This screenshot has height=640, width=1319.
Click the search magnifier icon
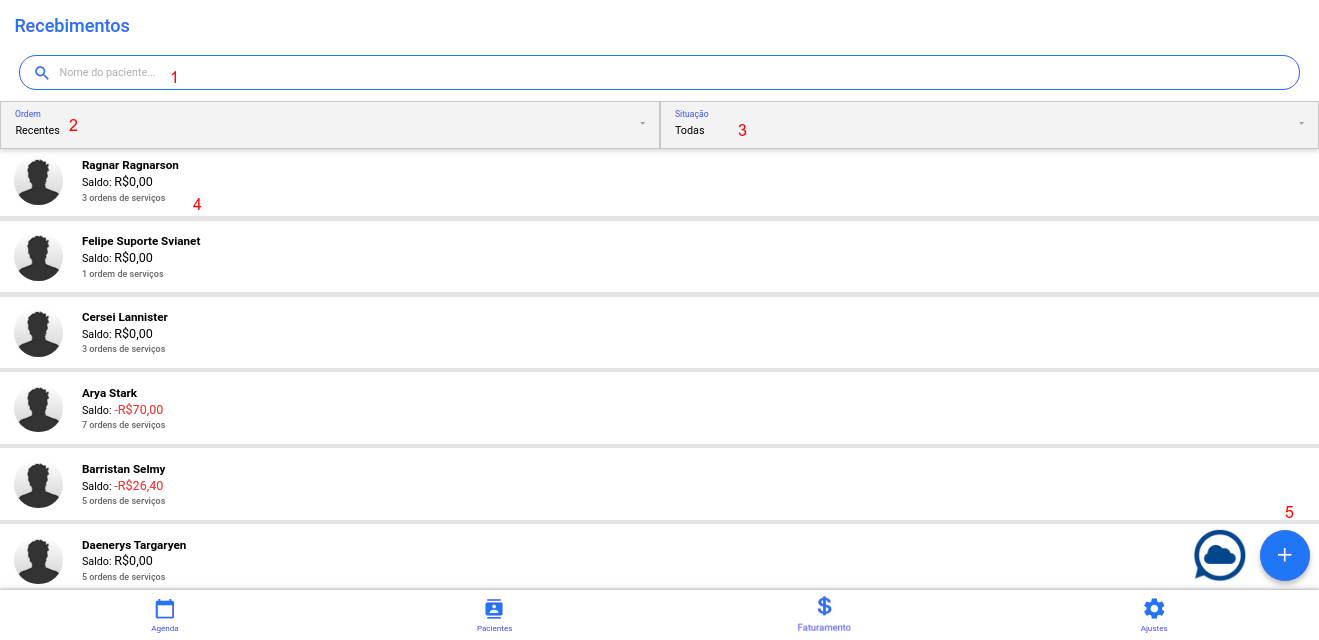coord(42,73)
